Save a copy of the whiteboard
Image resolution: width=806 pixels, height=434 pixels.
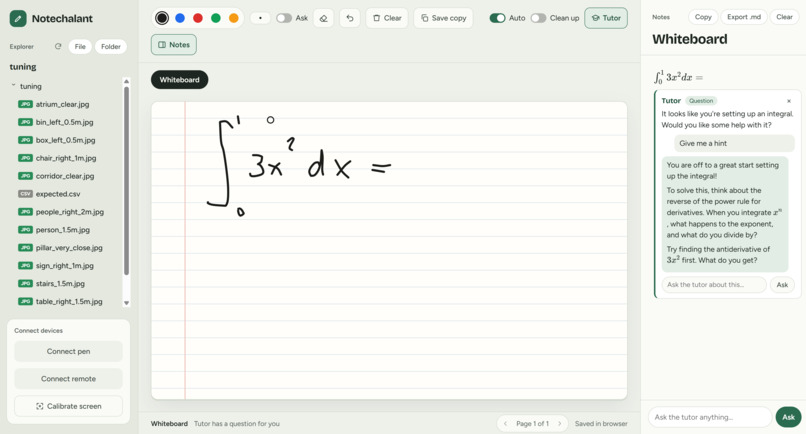pos(443,18)
